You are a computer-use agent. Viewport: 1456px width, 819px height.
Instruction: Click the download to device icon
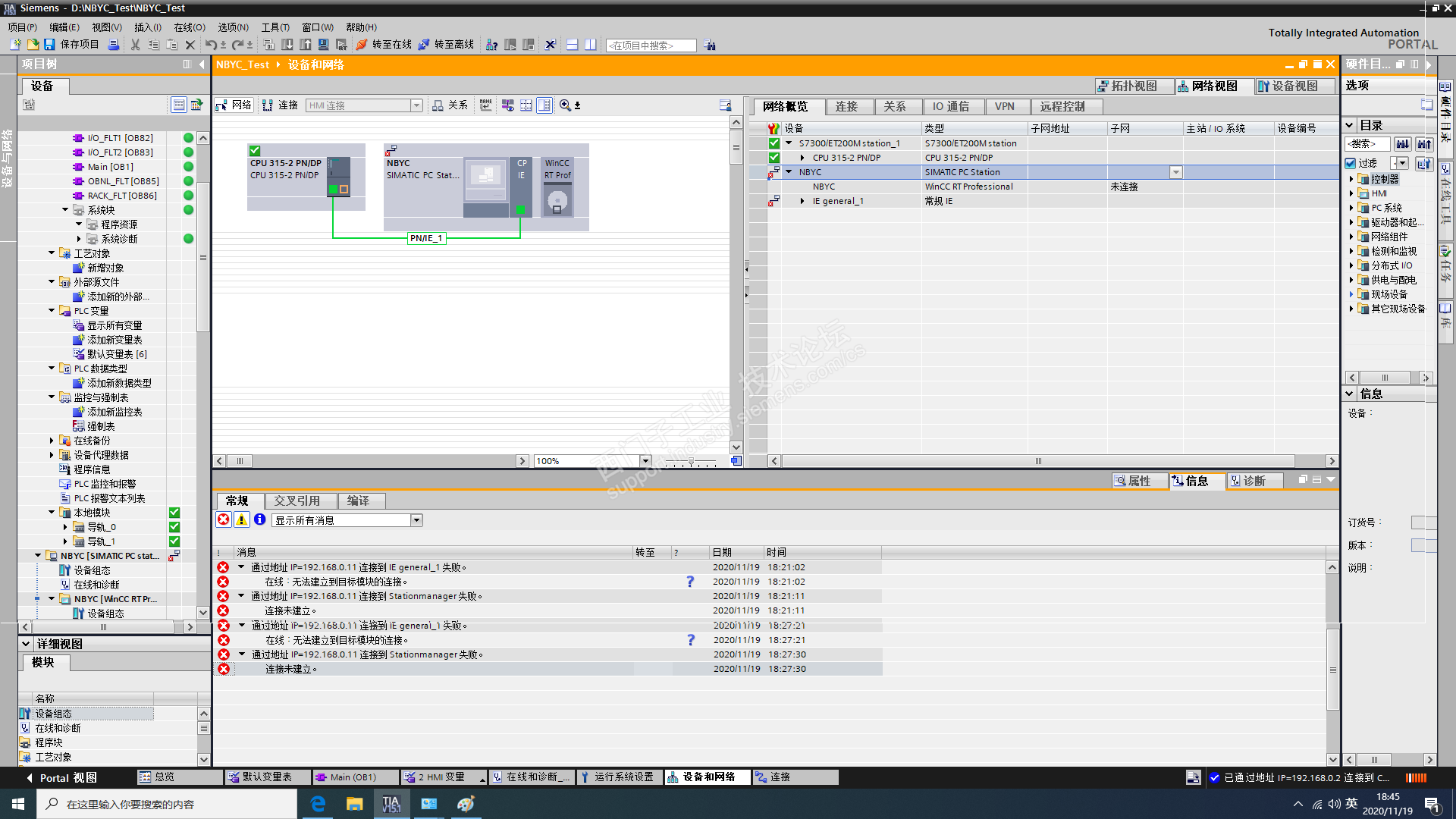point(287,45)
